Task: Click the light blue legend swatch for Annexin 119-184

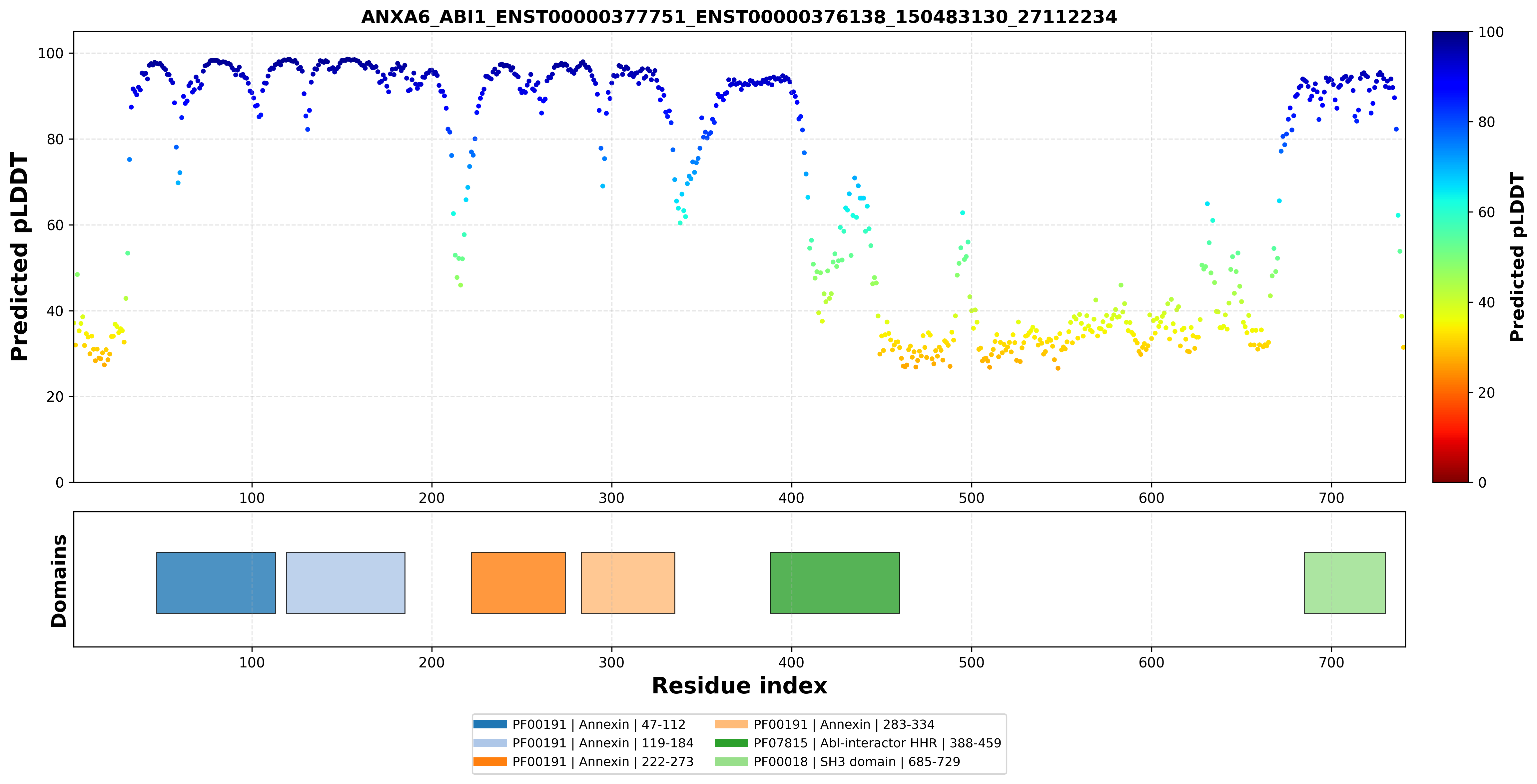Action: click(x=490, y=743)
